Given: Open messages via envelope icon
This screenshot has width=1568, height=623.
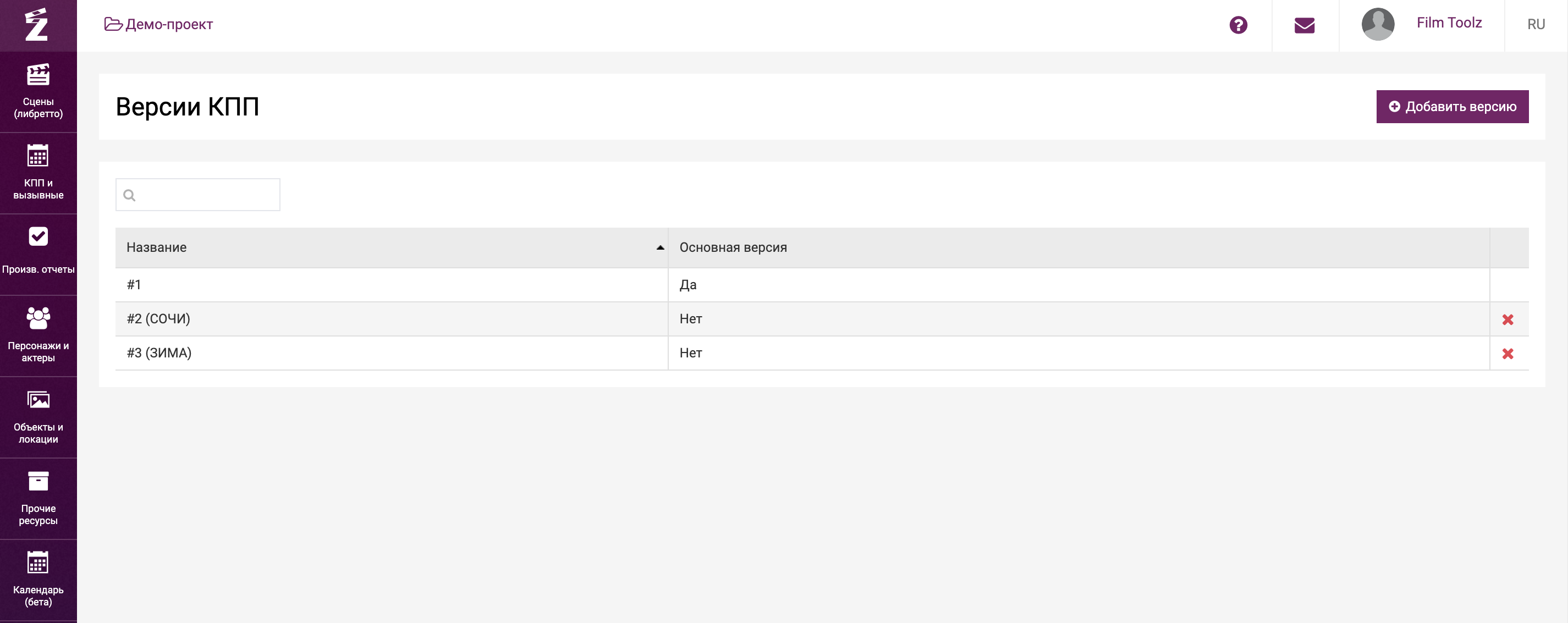Looking at the screenshot, I should 1305,25.
